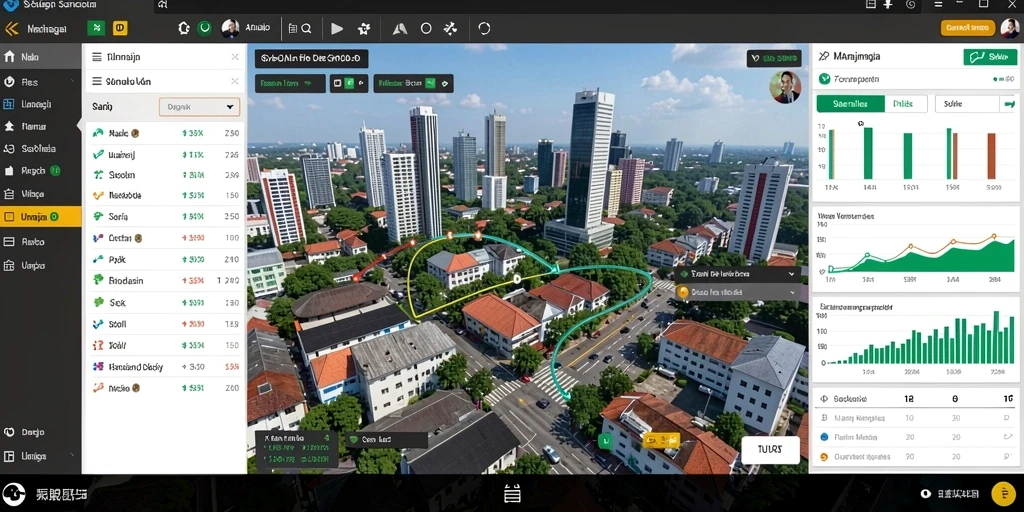Toggle the switch beside the green check row

point(1004,80)
